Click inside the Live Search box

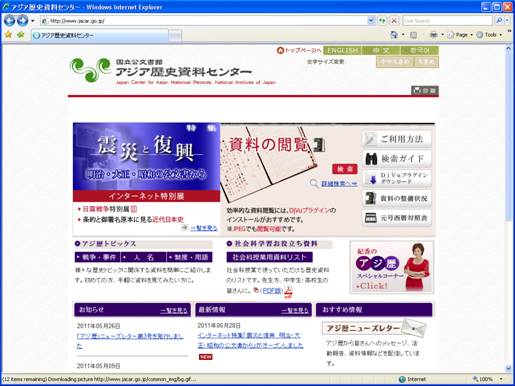click(447, 21)
